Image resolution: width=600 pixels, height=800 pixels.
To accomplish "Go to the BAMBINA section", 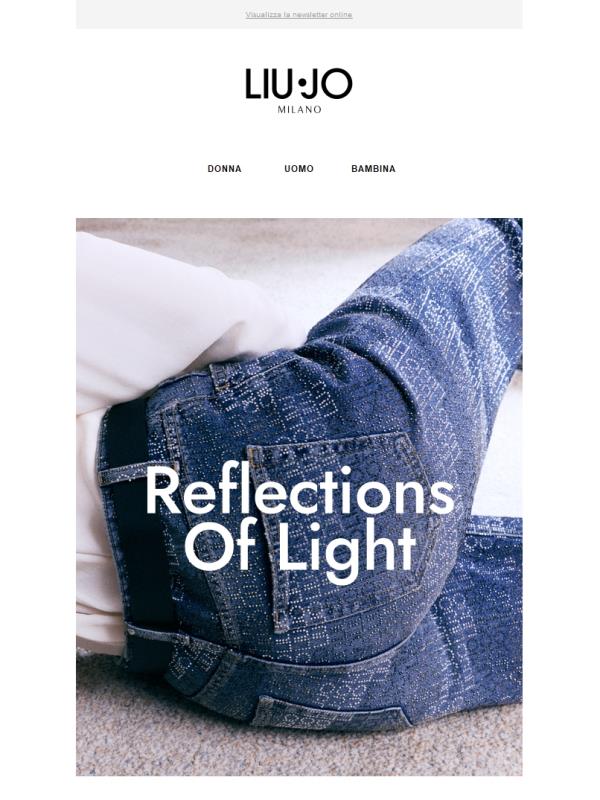I will pos(373,169).
